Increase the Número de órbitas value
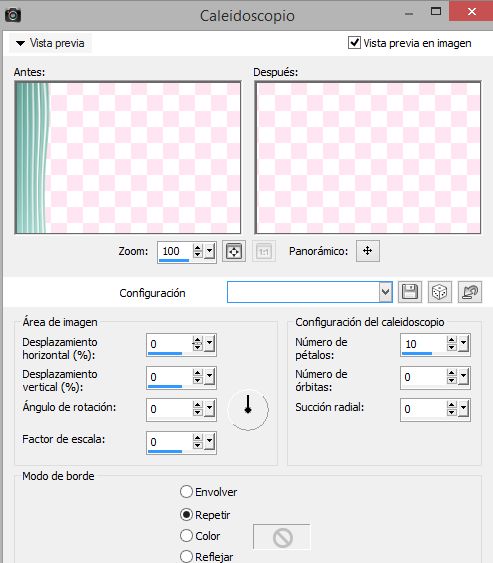Image resolution: width=493 pixels, height=563 pixels. click(x=452, y=373)
